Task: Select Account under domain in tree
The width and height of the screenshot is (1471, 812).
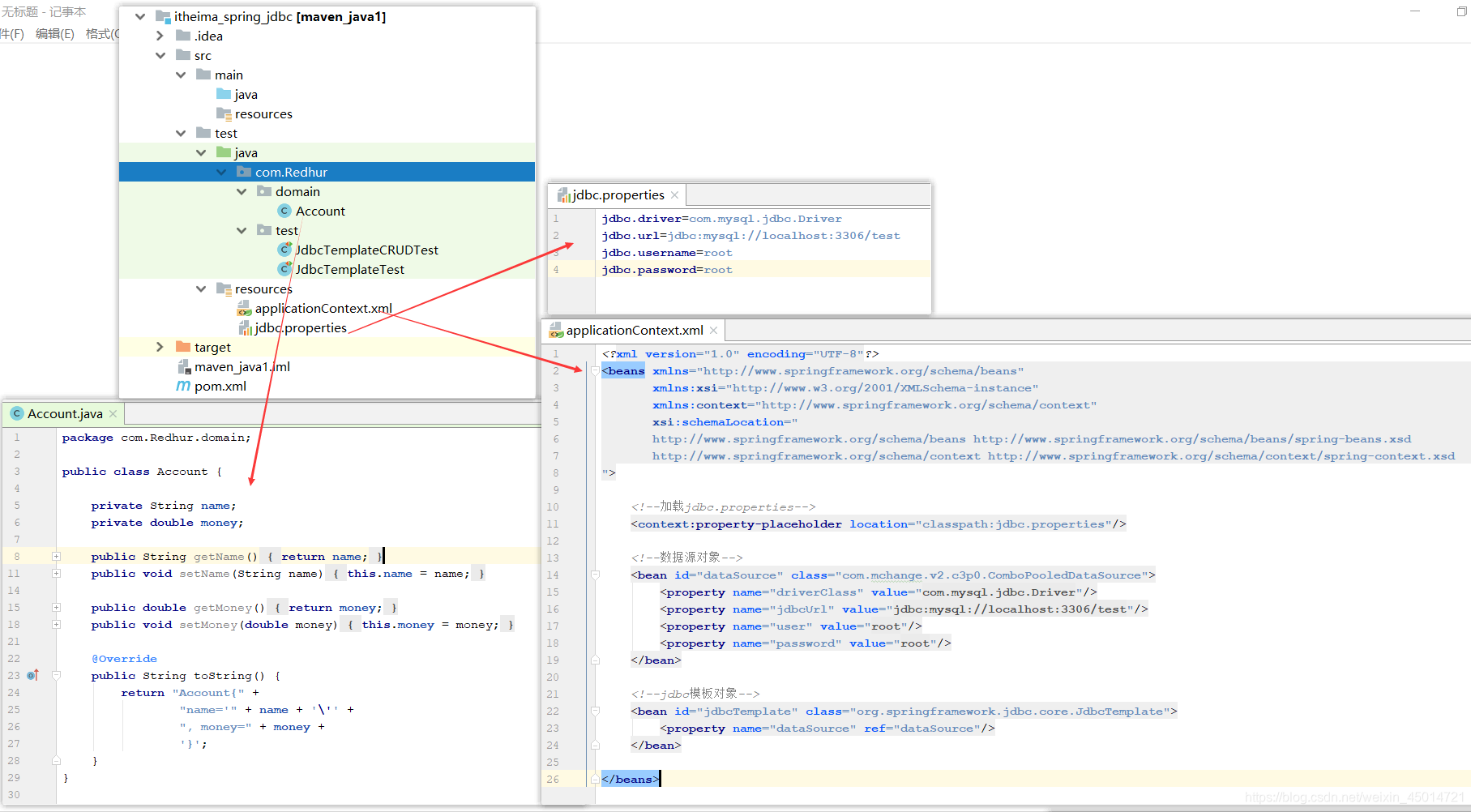Action: click(320, 211)
